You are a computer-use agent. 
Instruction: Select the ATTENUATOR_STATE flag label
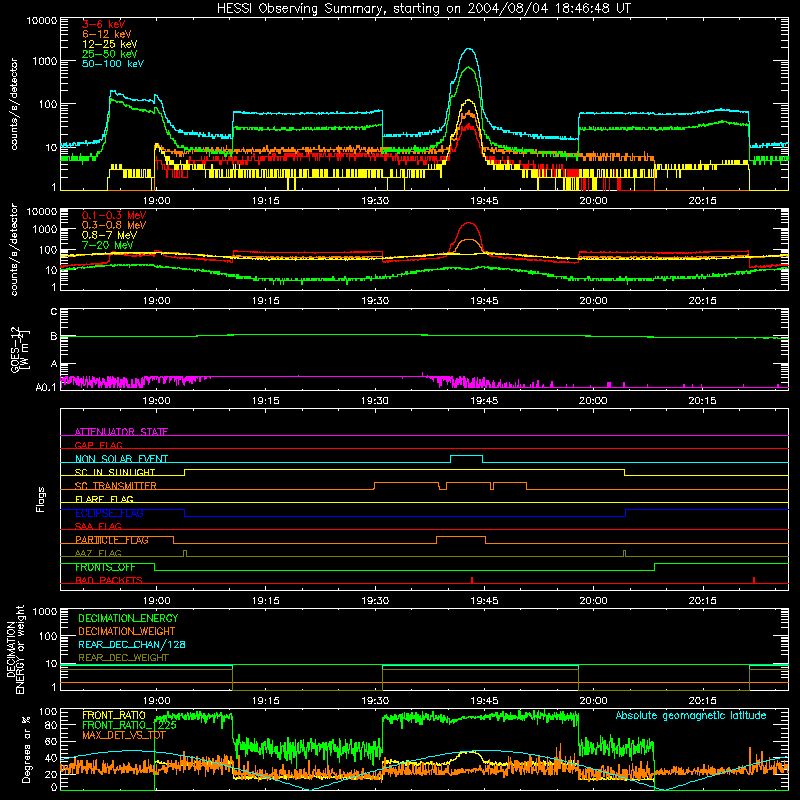coord(121,432)
